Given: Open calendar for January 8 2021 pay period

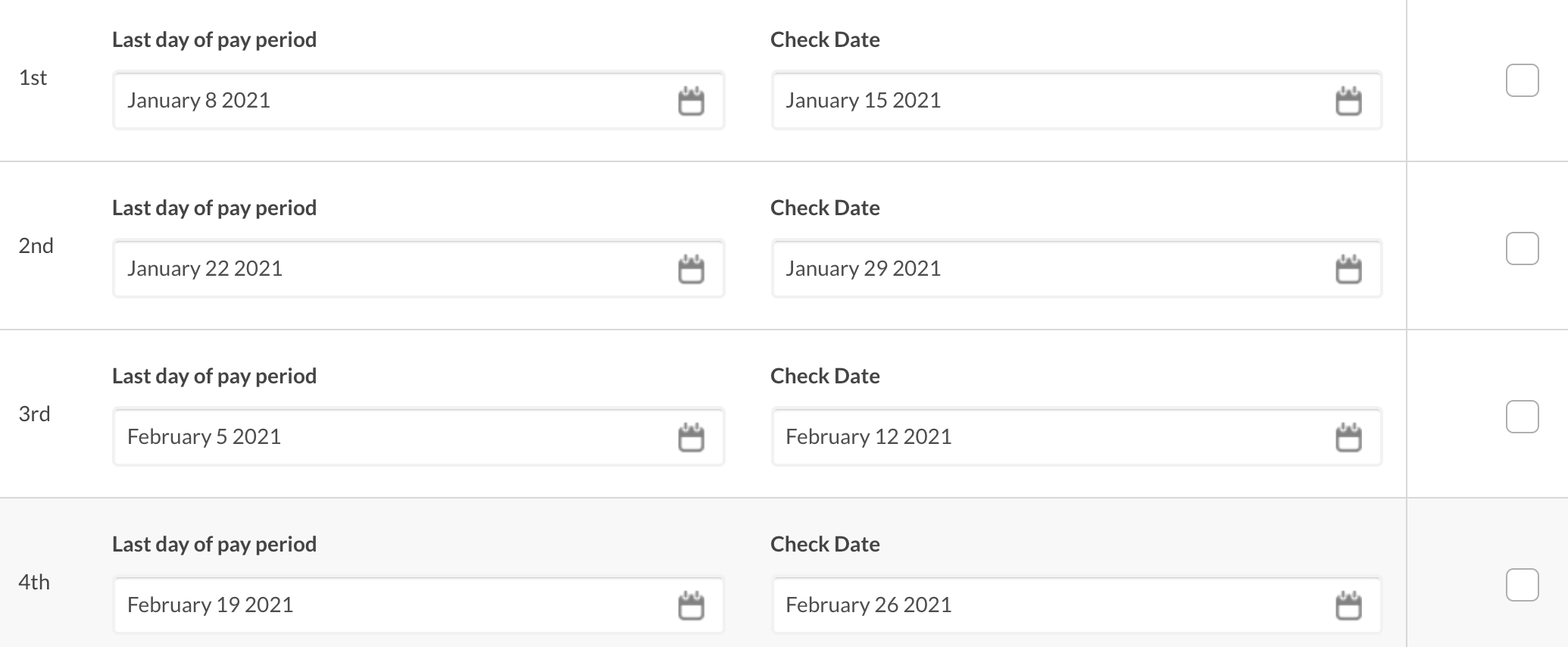Looking at the screenshot, I should click(691, 101).
